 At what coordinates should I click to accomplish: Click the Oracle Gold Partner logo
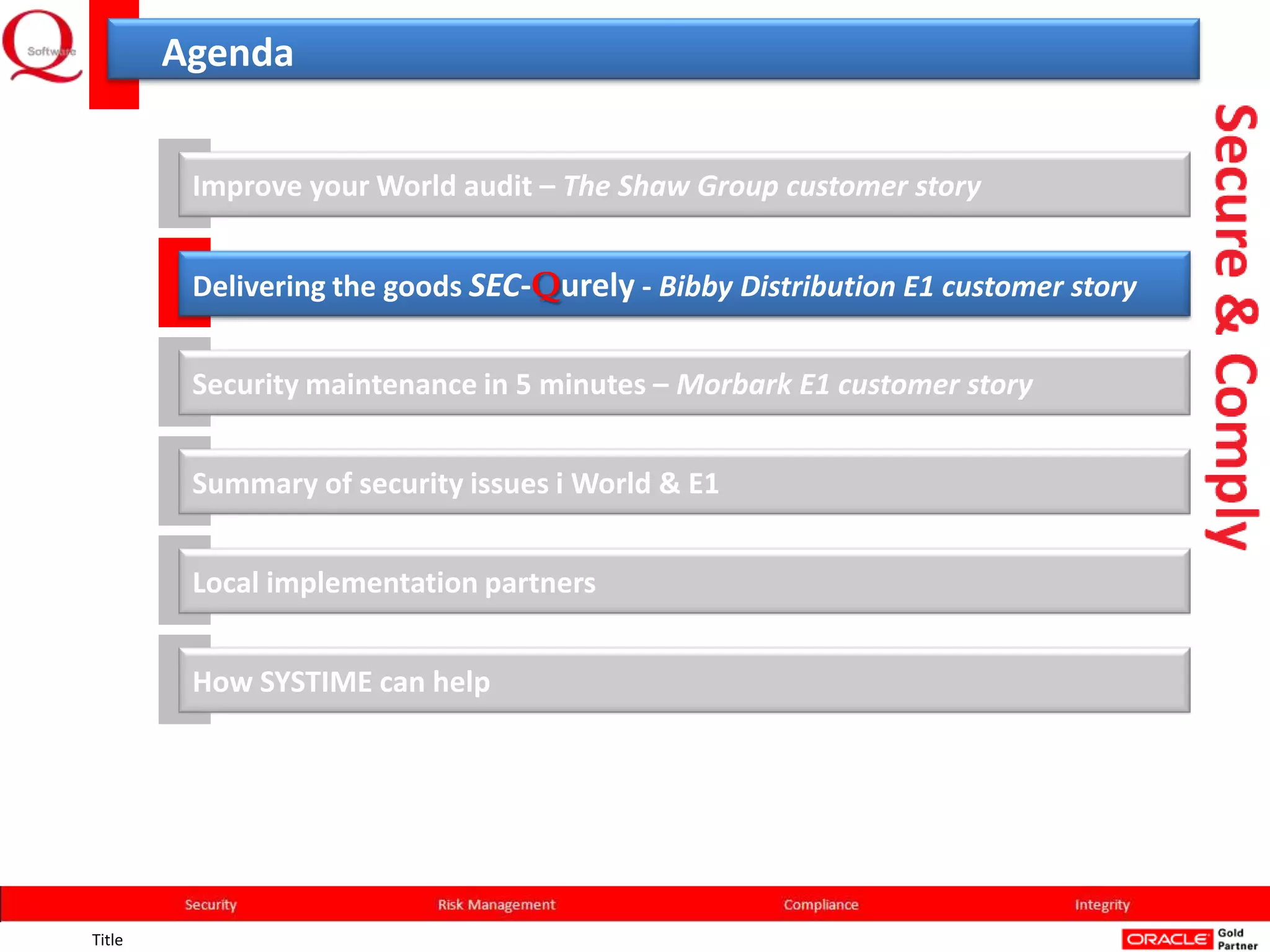(1190, 939)
